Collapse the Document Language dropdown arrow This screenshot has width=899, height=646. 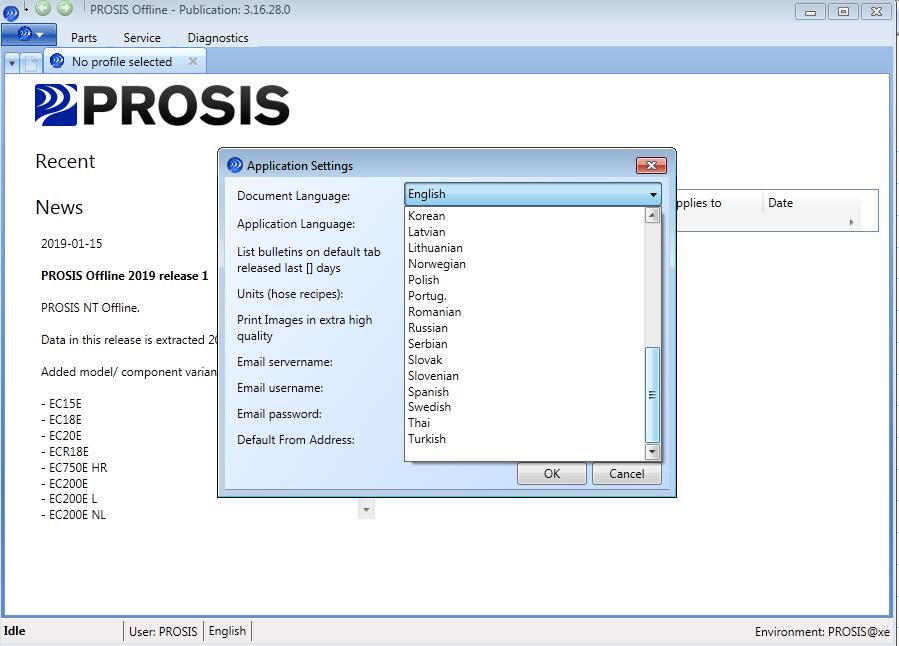coord(653,195)
